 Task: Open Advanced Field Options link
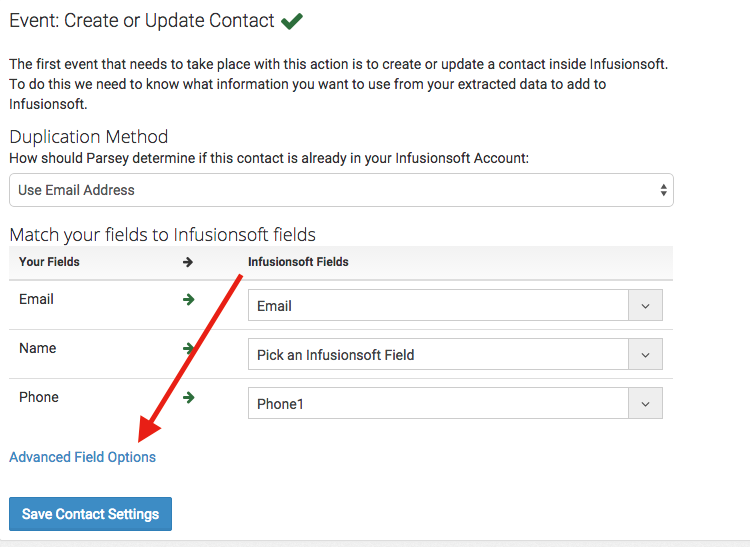coord(82,457)
